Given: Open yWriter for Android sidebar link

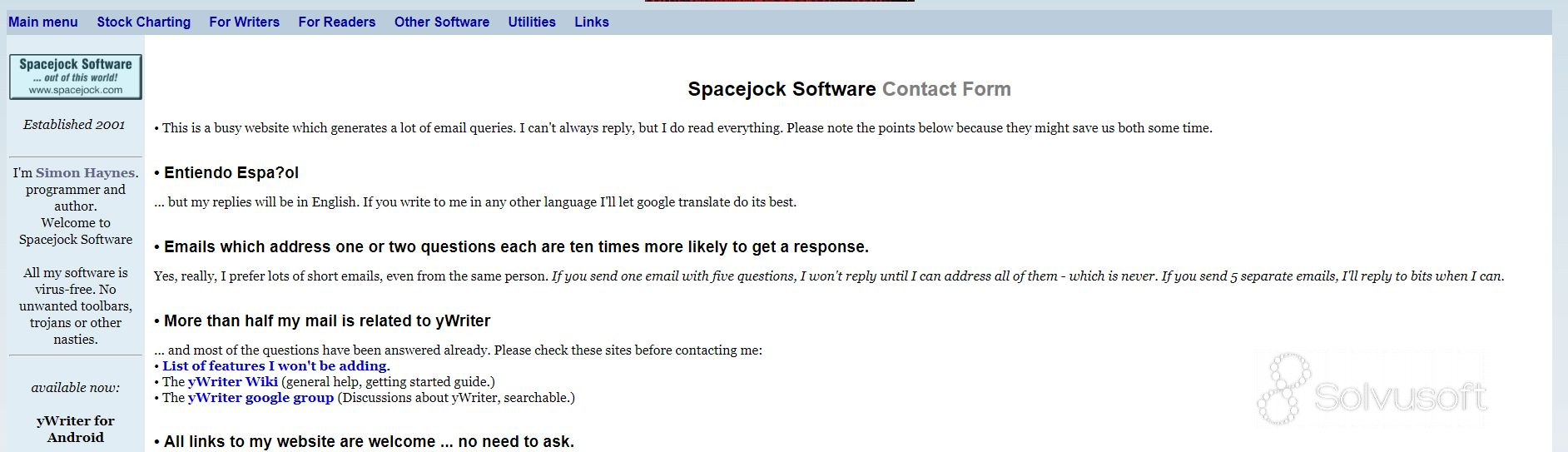Looking at the screenshot, I should pyautogui.click(x=76, y=430).
